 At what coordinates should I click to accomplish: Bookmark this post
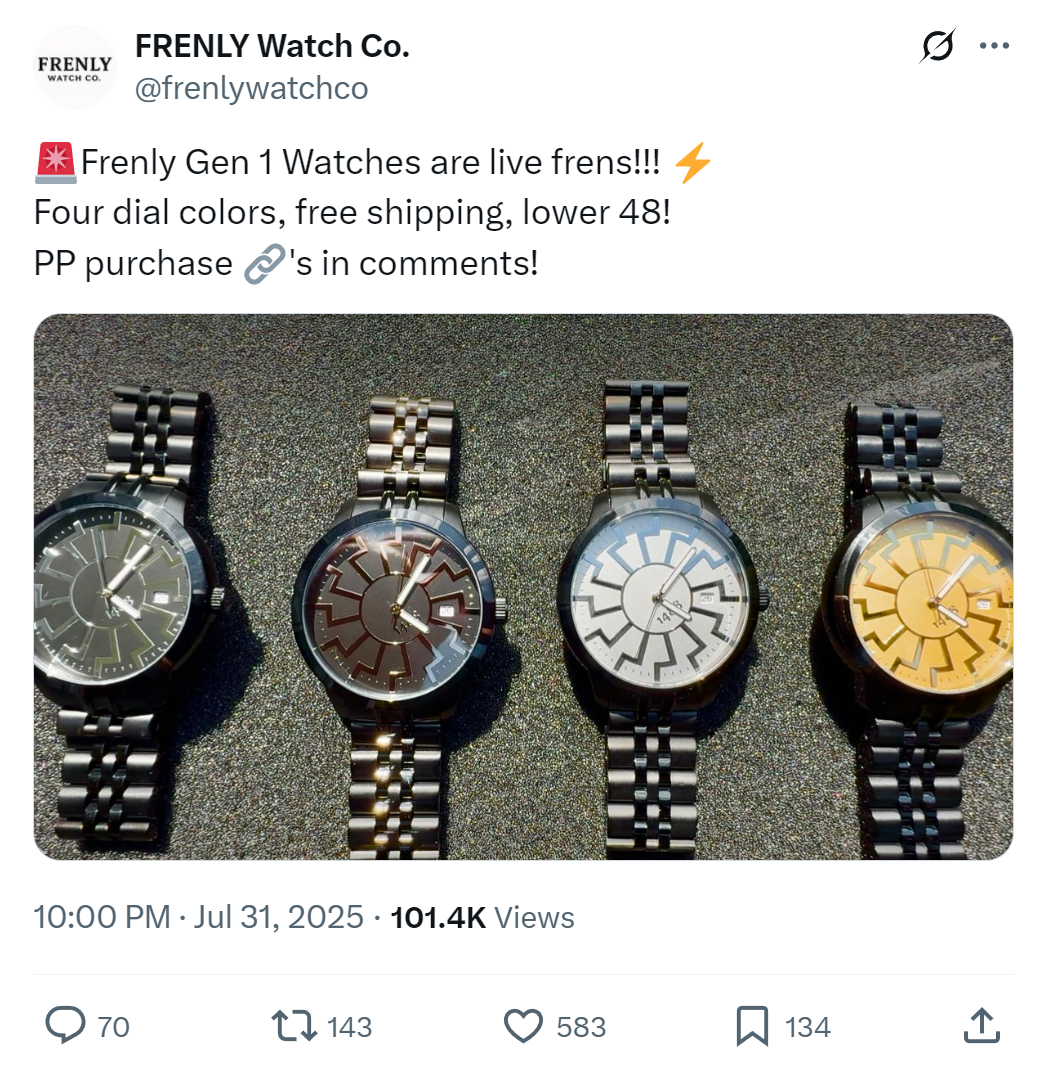(752, 1026)
